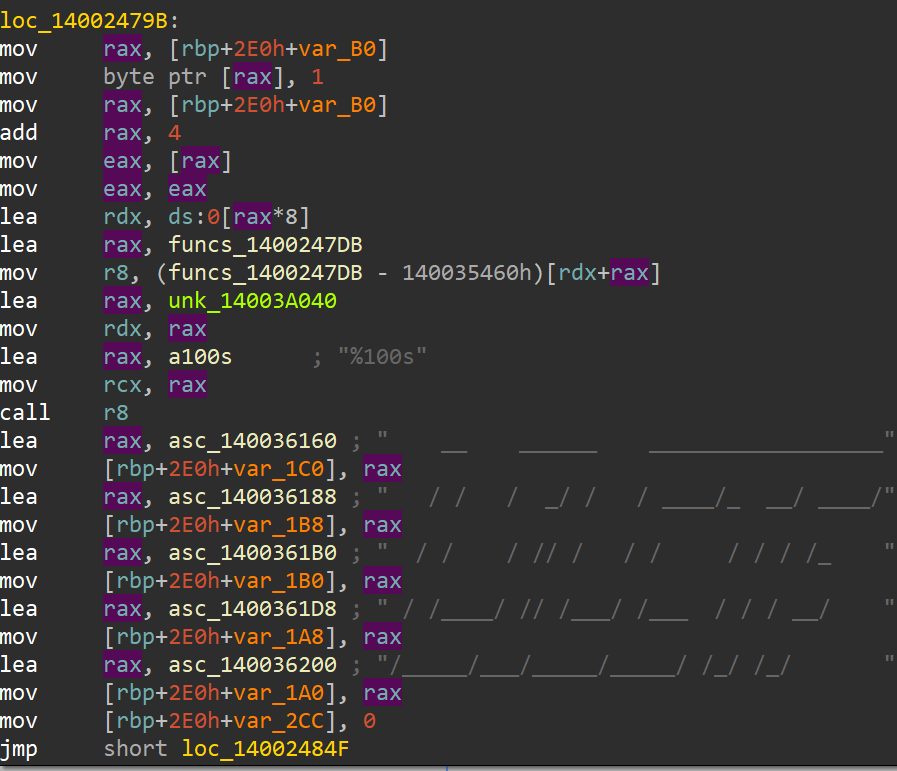Follow the loc_14002484F jump target

[x=264, y=748]
